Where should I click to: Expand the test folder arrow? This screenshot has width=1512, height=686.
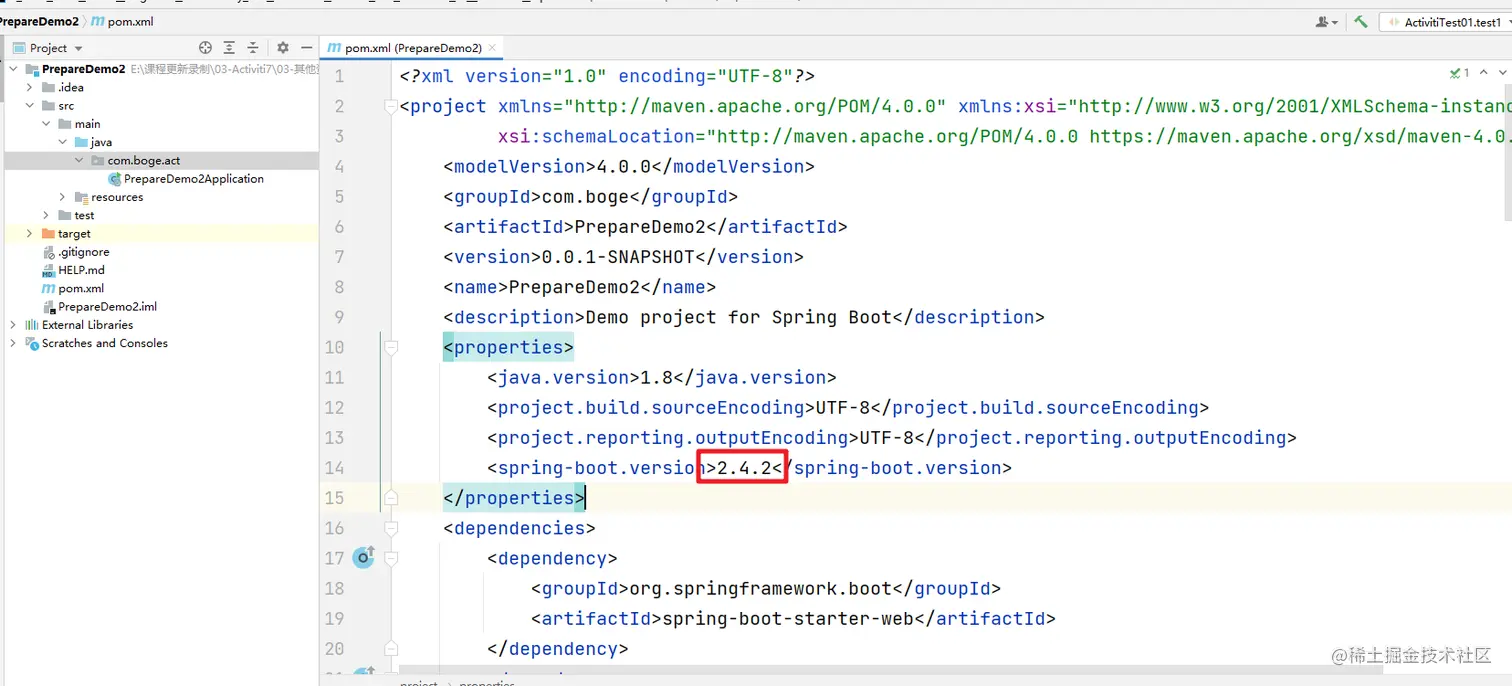coord(46,215)
